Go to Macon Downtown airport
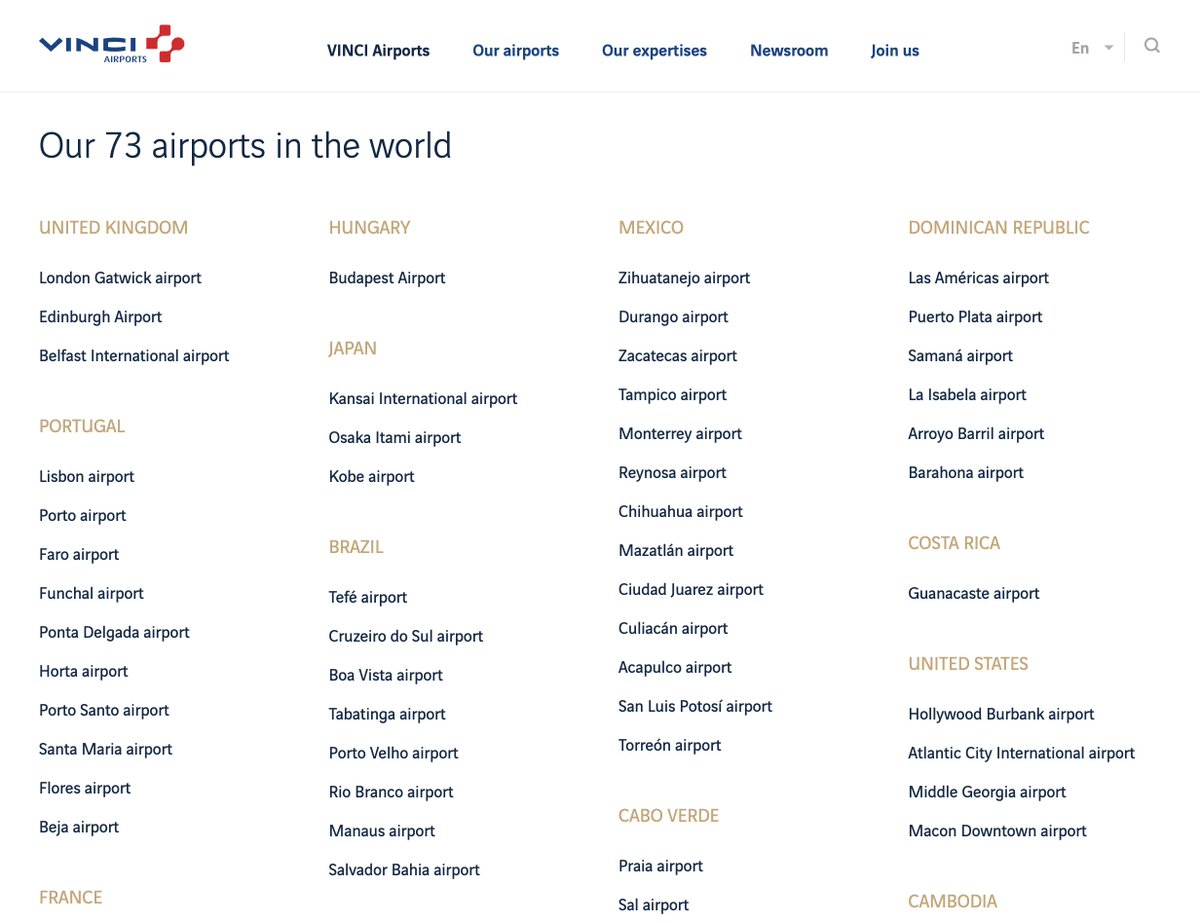 997,832
